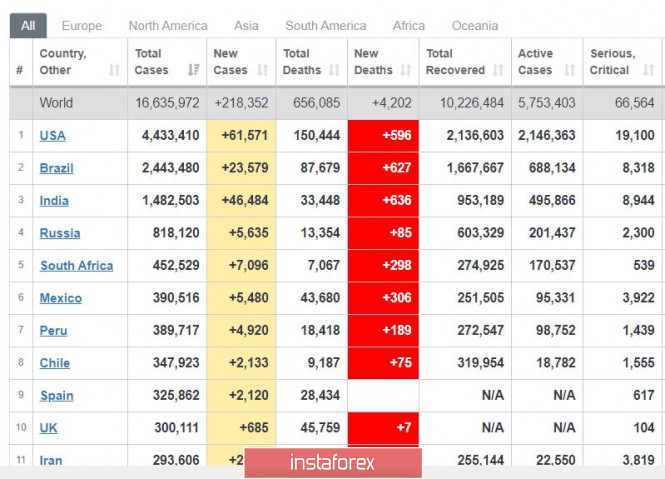Switch to the Europe tab

coord(81,25)
